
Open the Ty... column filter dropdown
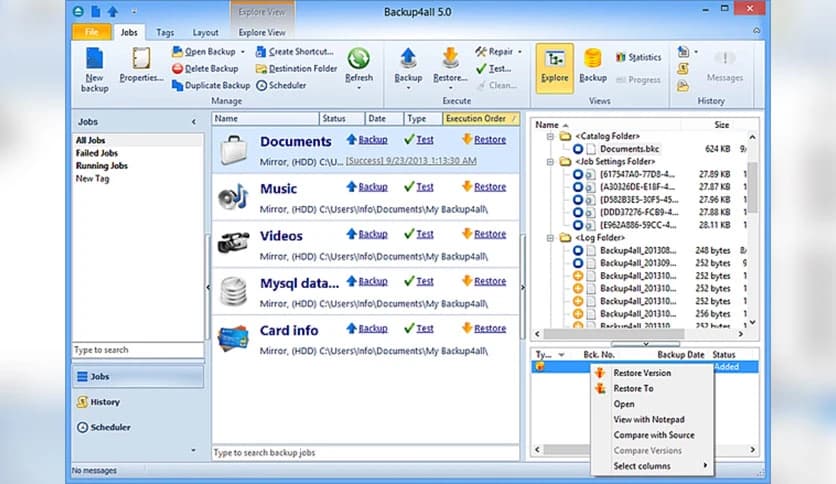pos(561,355)
